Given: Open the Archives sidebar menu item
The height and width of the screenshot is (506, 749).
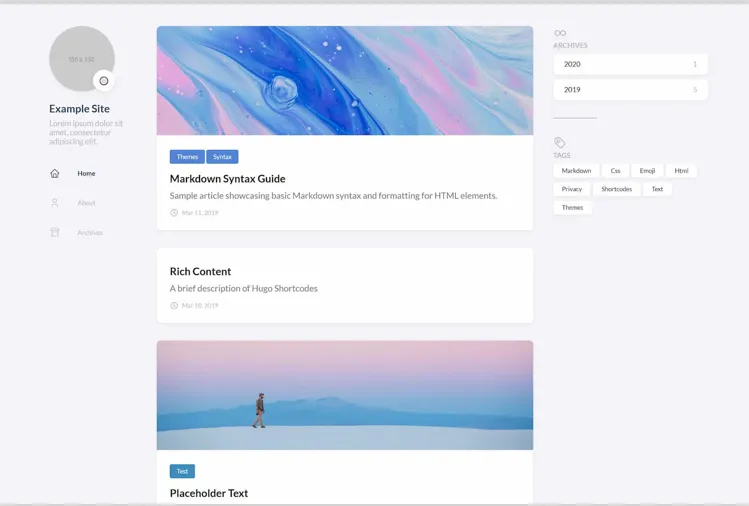Looking at the screenshot, I should [90, 233].
